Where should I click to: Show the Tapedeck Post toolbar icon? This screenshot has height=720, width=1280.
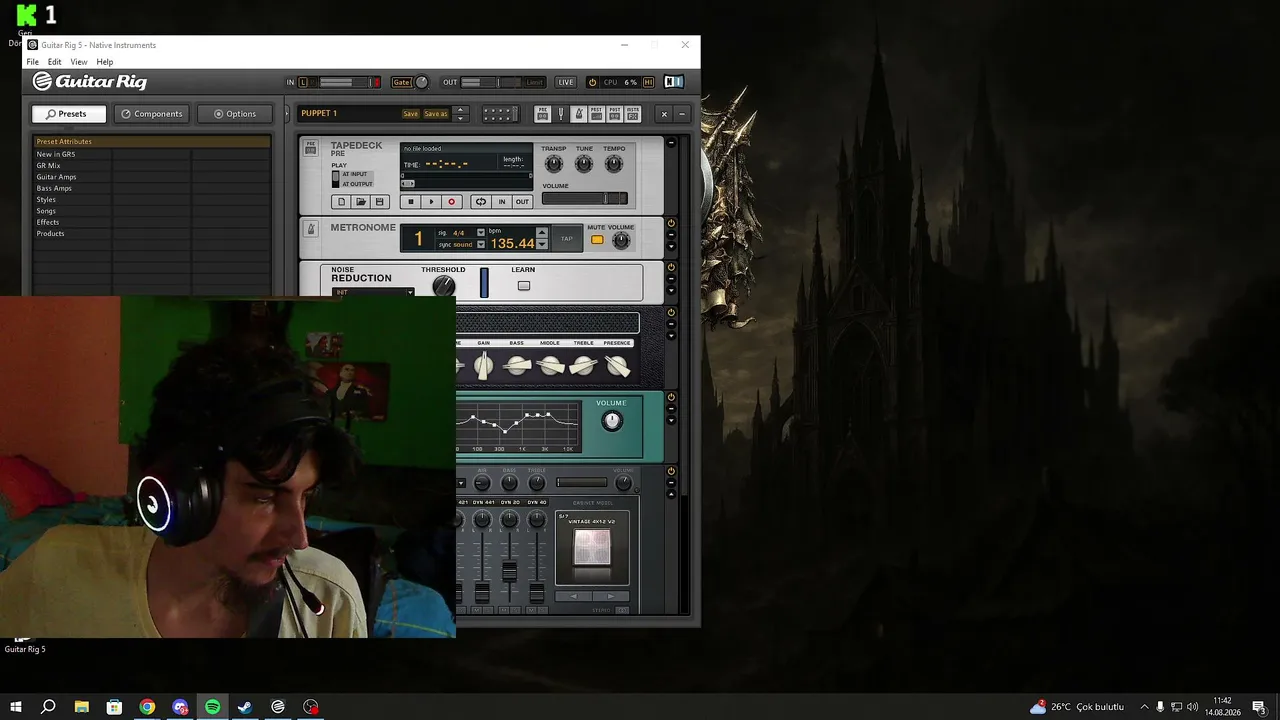[x=614, y=114]
